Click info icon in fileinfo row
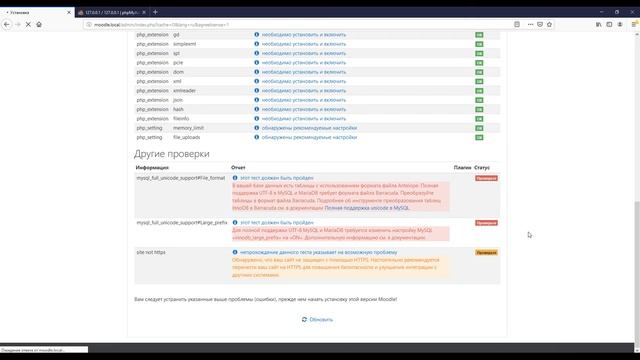This screenshot has height=360, width=640. (257, 119)
